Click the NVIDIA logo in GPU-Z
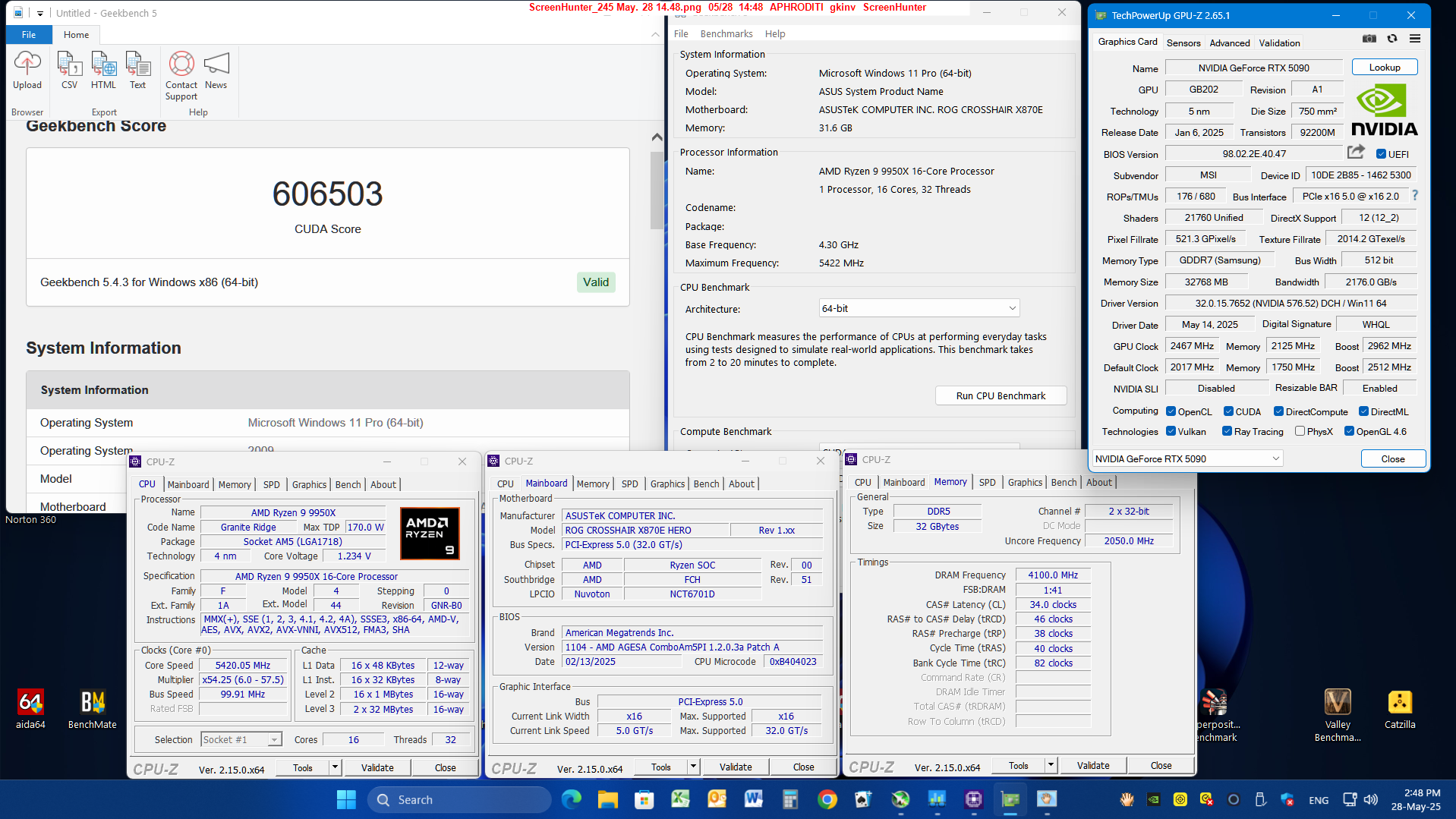The image size is (1456, 819). [1384, 111]
